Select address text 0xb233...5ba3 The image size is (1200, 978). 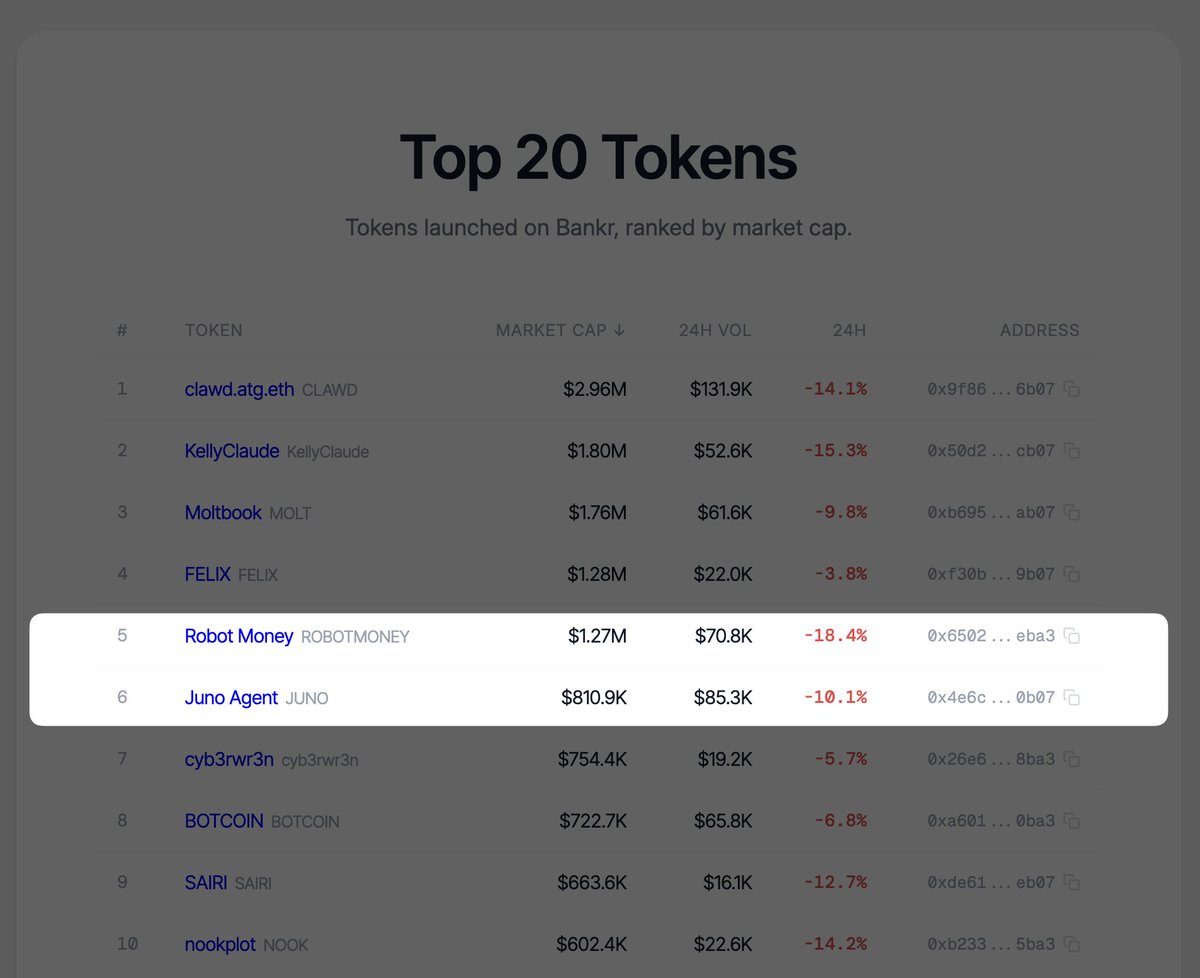click(991, 944)
